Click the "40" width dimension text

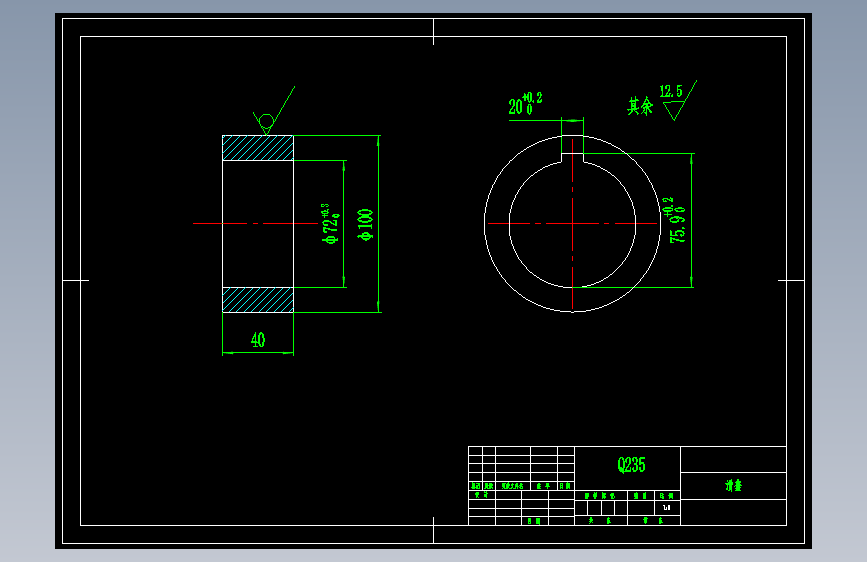click(x=258, y=340)
